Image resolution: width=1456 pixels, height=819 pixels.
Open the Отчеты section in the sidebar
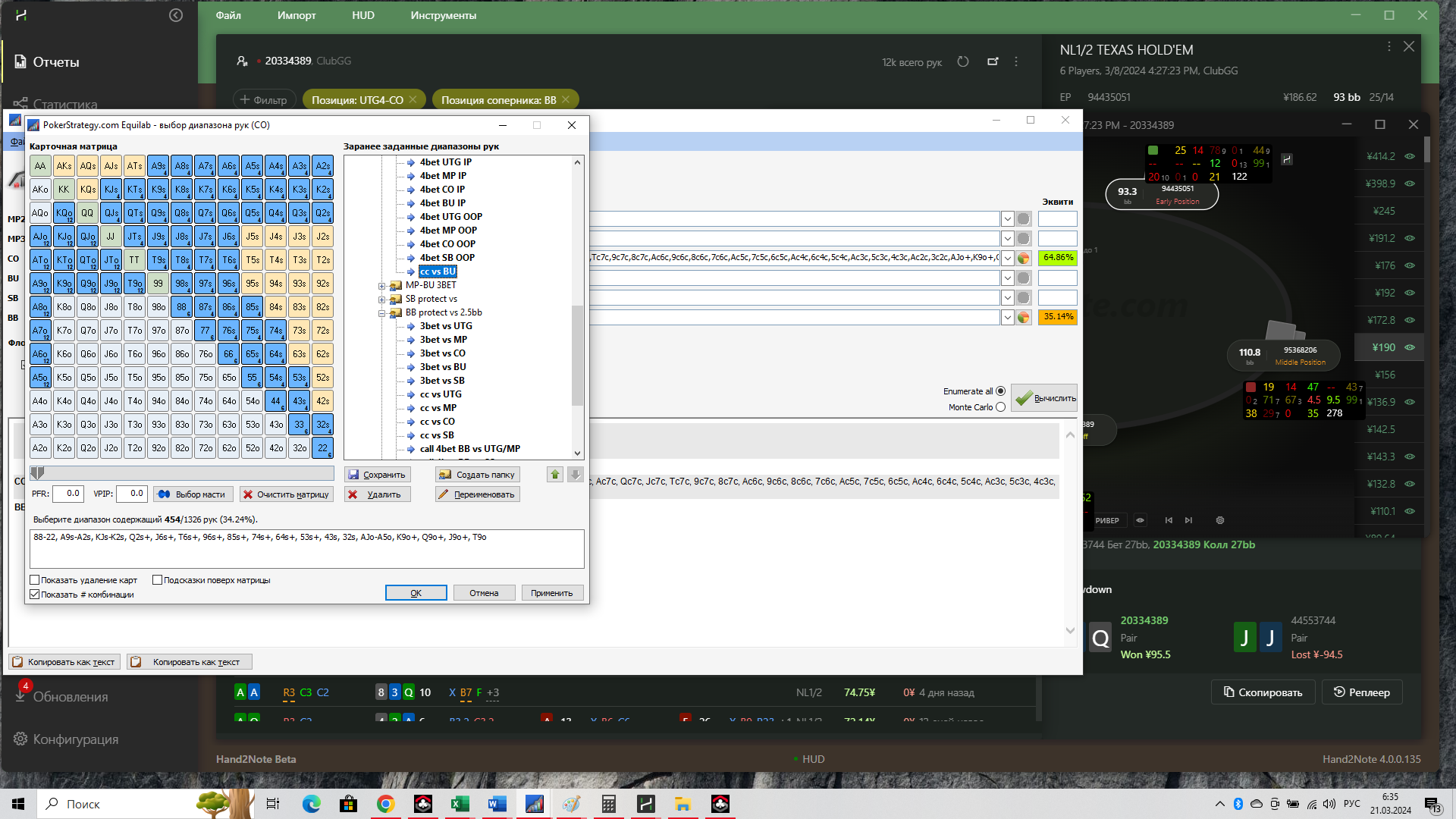(56, 62)
